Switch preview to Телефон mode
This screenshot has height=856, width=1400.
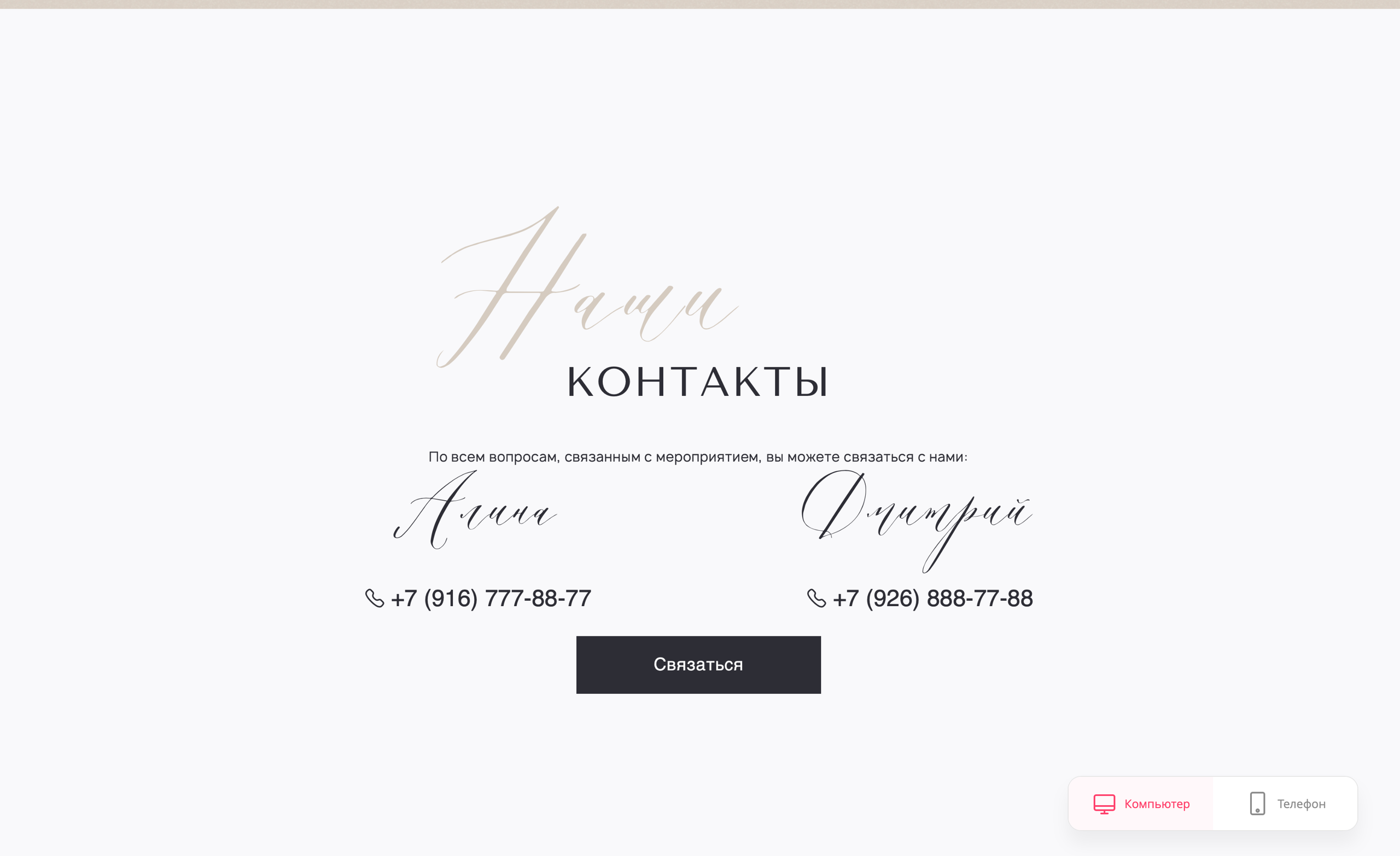coord(1285,804)
